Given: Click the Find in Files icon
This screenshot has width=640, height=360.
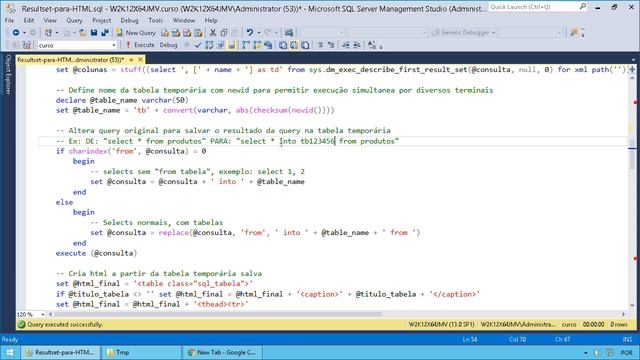Looking at the screenshot, I should pos(574,33).
